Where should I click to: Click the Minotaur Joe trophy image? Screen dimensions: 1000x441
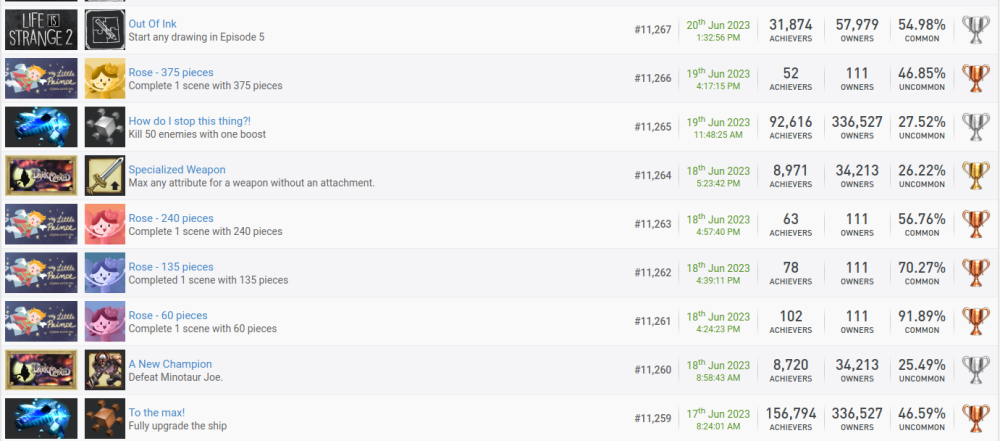click(x=105, y=369)
